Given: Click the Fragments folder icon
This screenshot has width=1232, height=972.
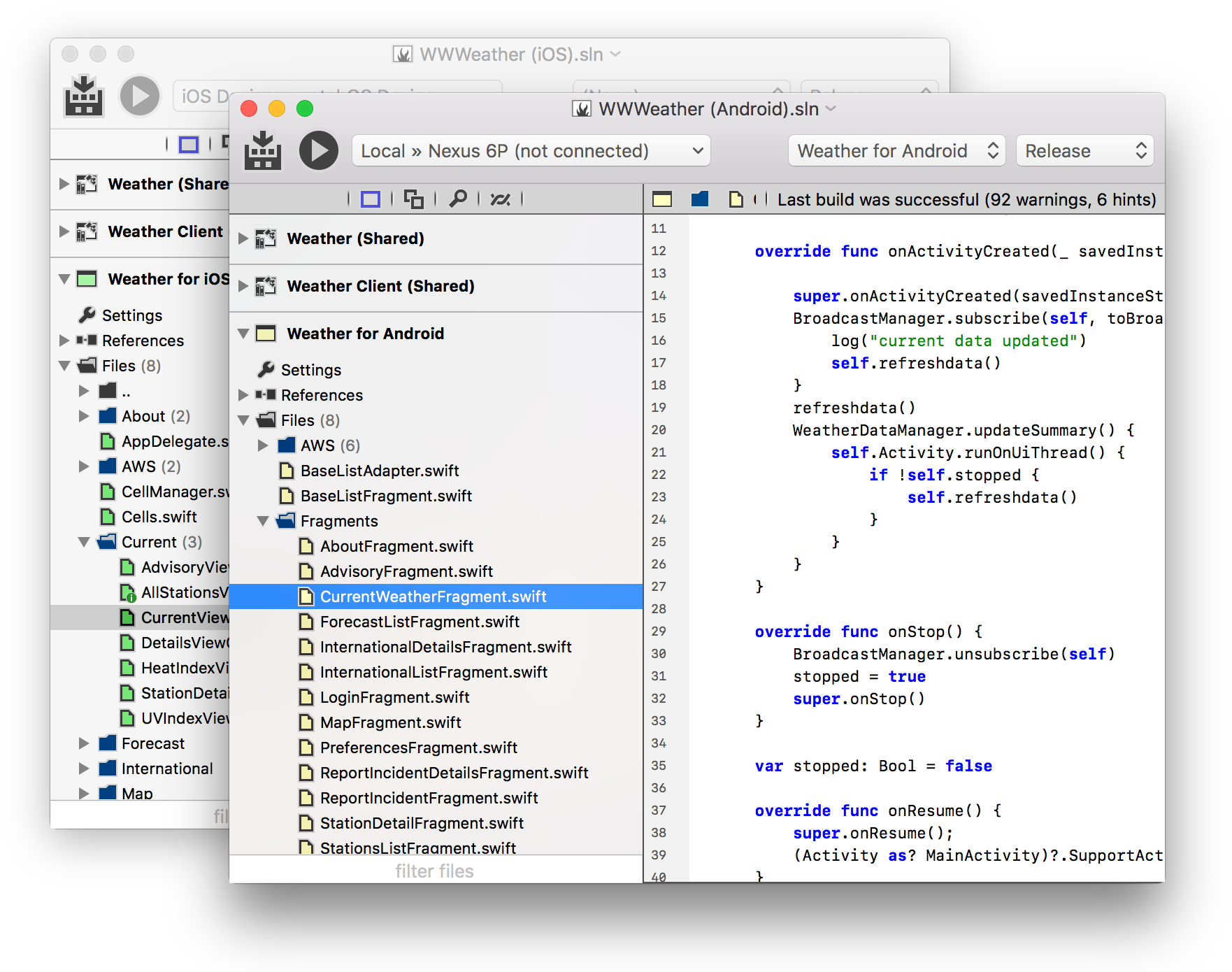Looking at the screenshot, I should 285,521.
